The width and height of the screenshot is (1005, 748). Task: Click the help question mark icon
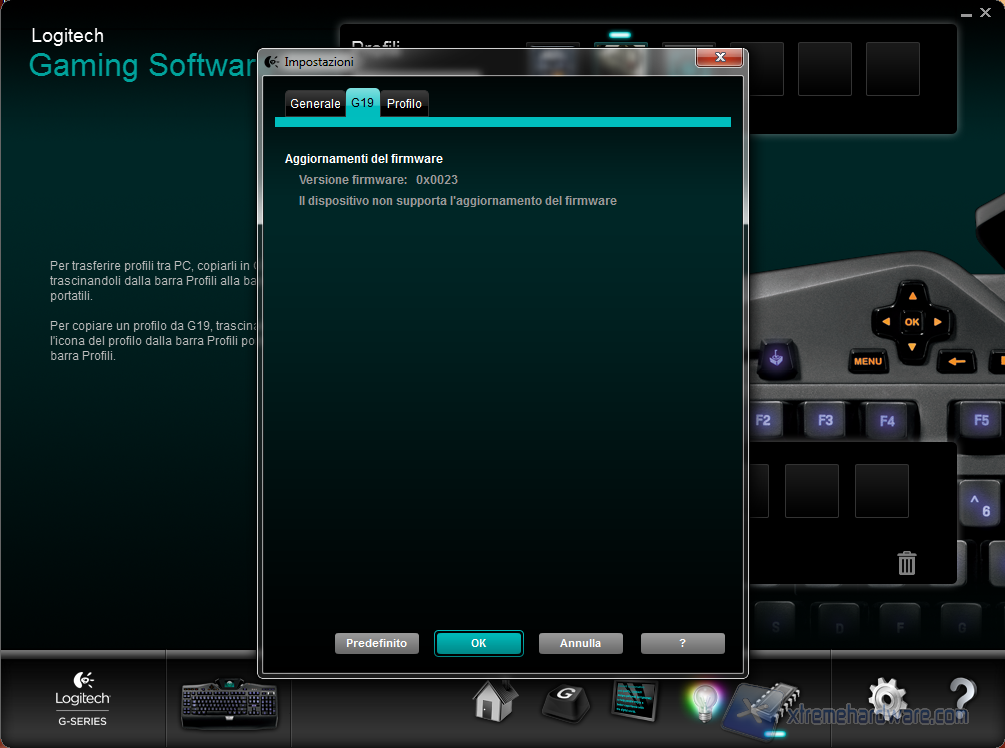tap(961, 698)
